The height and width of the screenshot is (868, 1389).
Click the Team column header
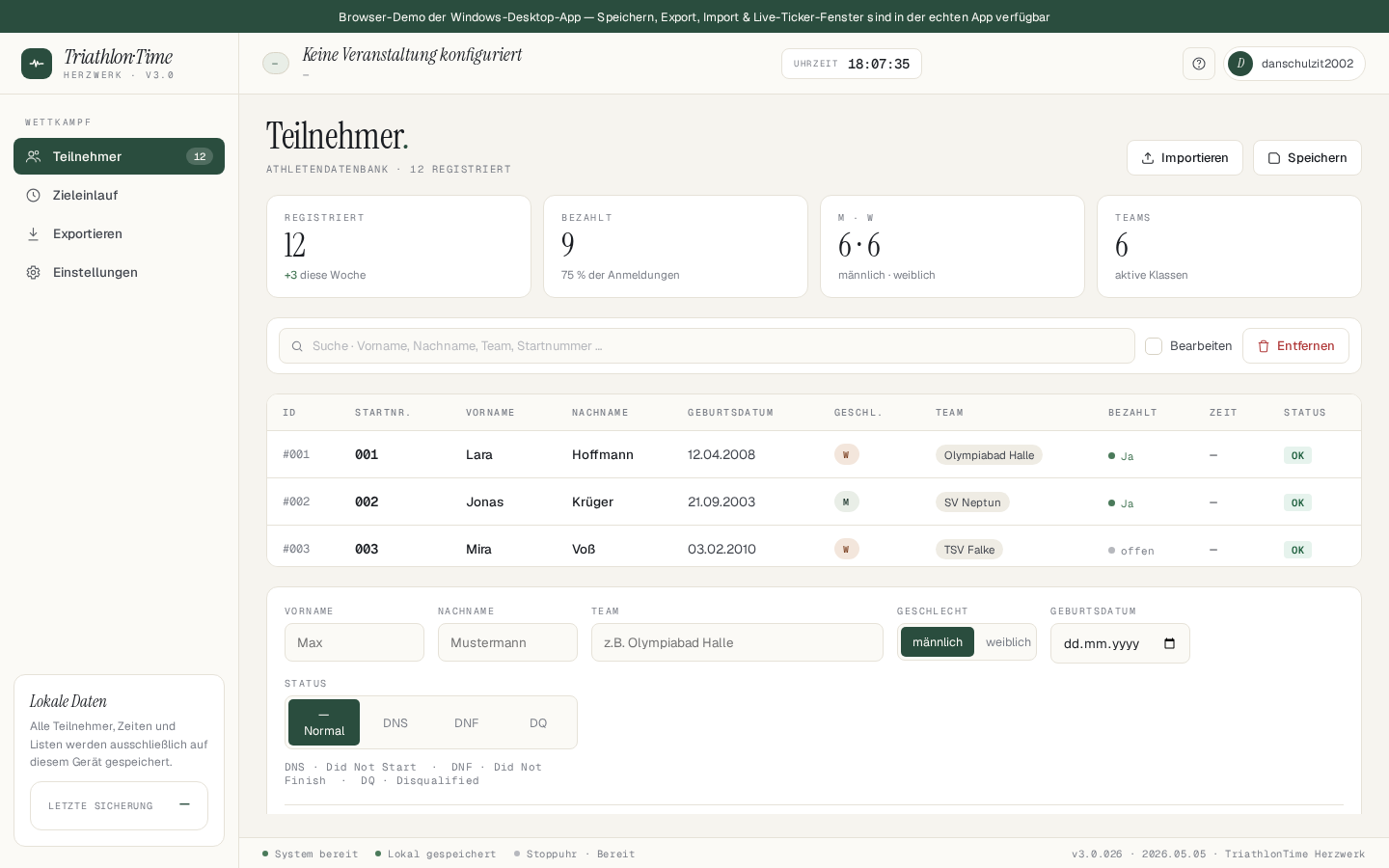click(x=949, y=413)
